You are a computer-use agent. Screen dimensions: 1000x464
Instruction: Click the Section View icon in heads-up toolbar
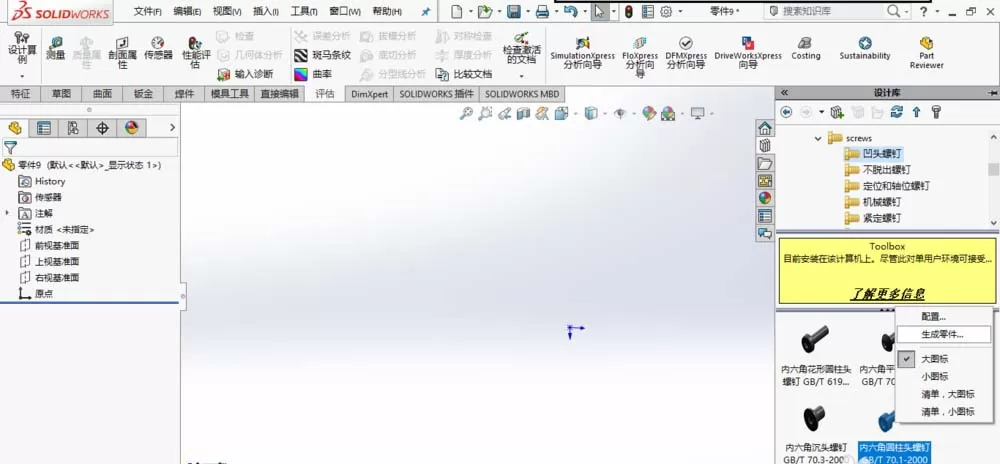tap(524, 113)
